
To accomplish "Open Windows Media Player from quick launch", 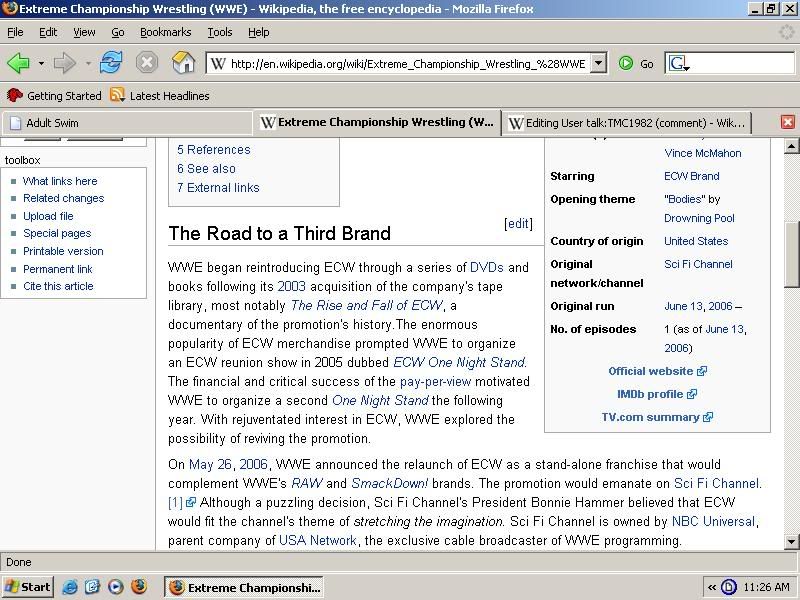I will coord(116,587).
